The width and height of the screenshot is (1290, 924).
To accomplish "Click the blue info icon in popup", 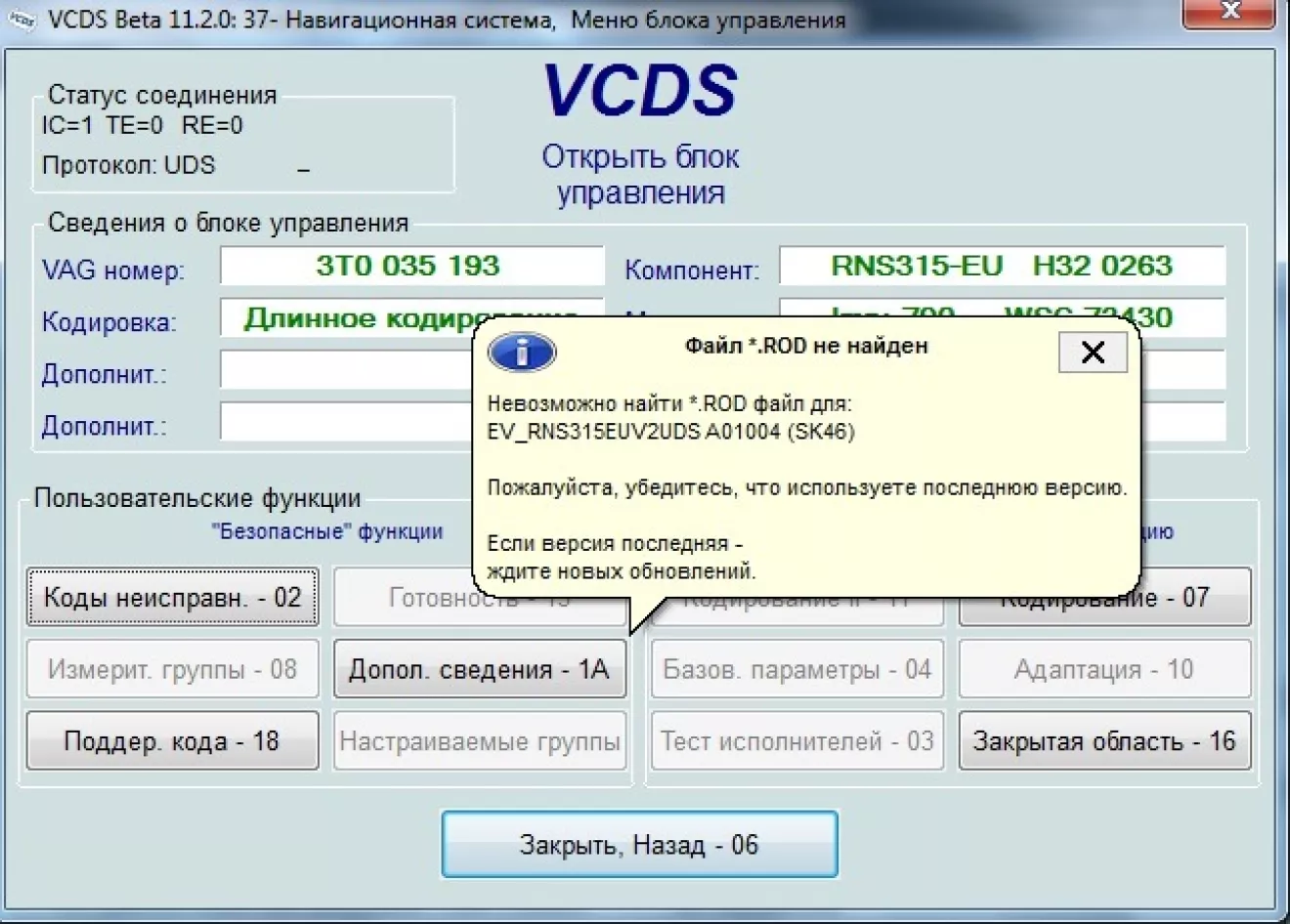I will 522,353.
